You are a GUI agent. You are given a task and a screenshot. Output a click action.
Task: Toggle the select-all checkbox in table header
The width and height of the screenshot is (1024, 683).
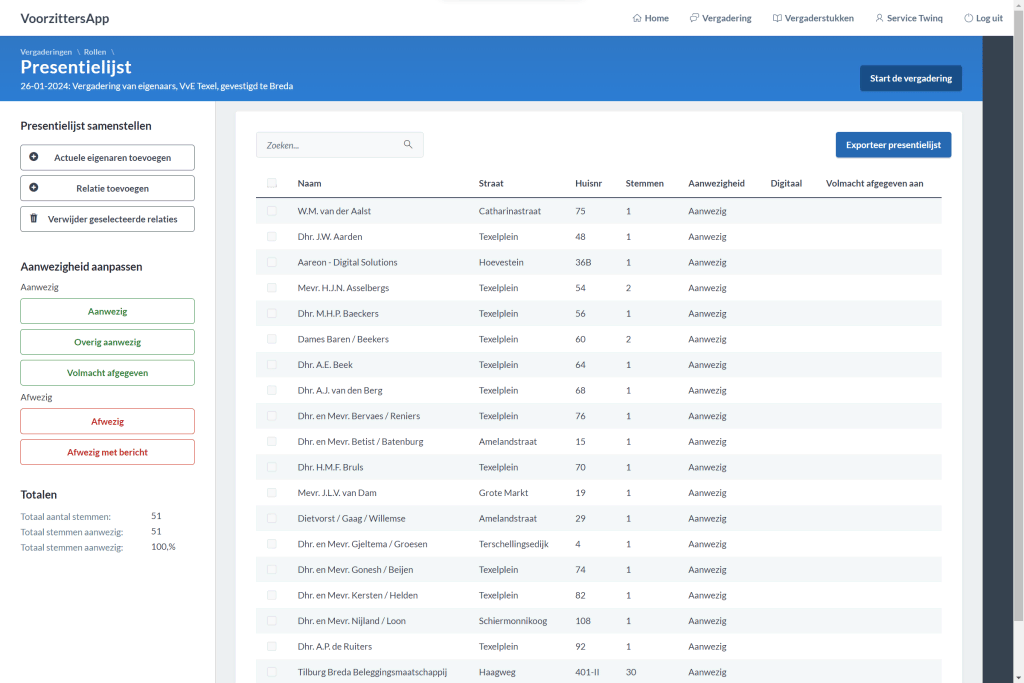tap(272, 183)
